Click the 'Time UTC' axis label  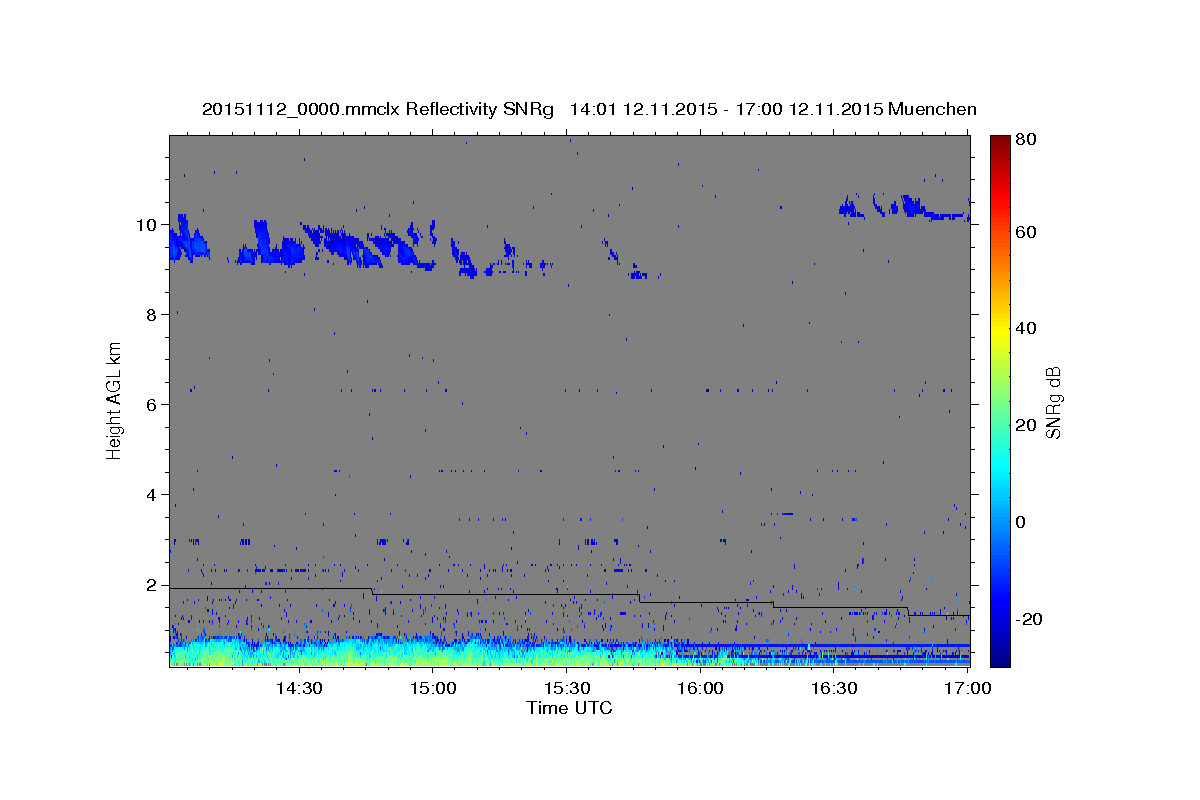[x=569, y=708]
